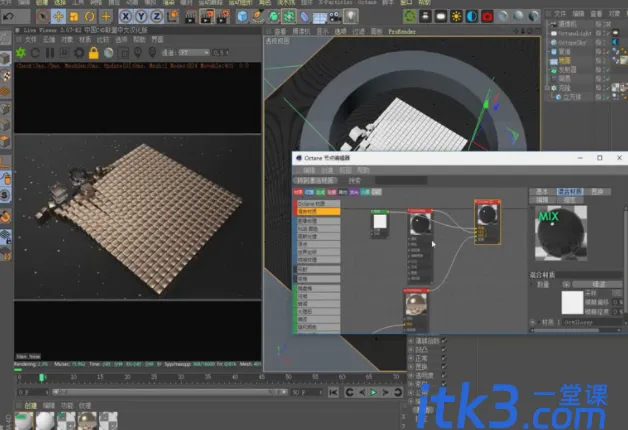Add a cube primitive object
This screenshot has height=430, width=628.
pyautogui.click(x=242, y=16)
